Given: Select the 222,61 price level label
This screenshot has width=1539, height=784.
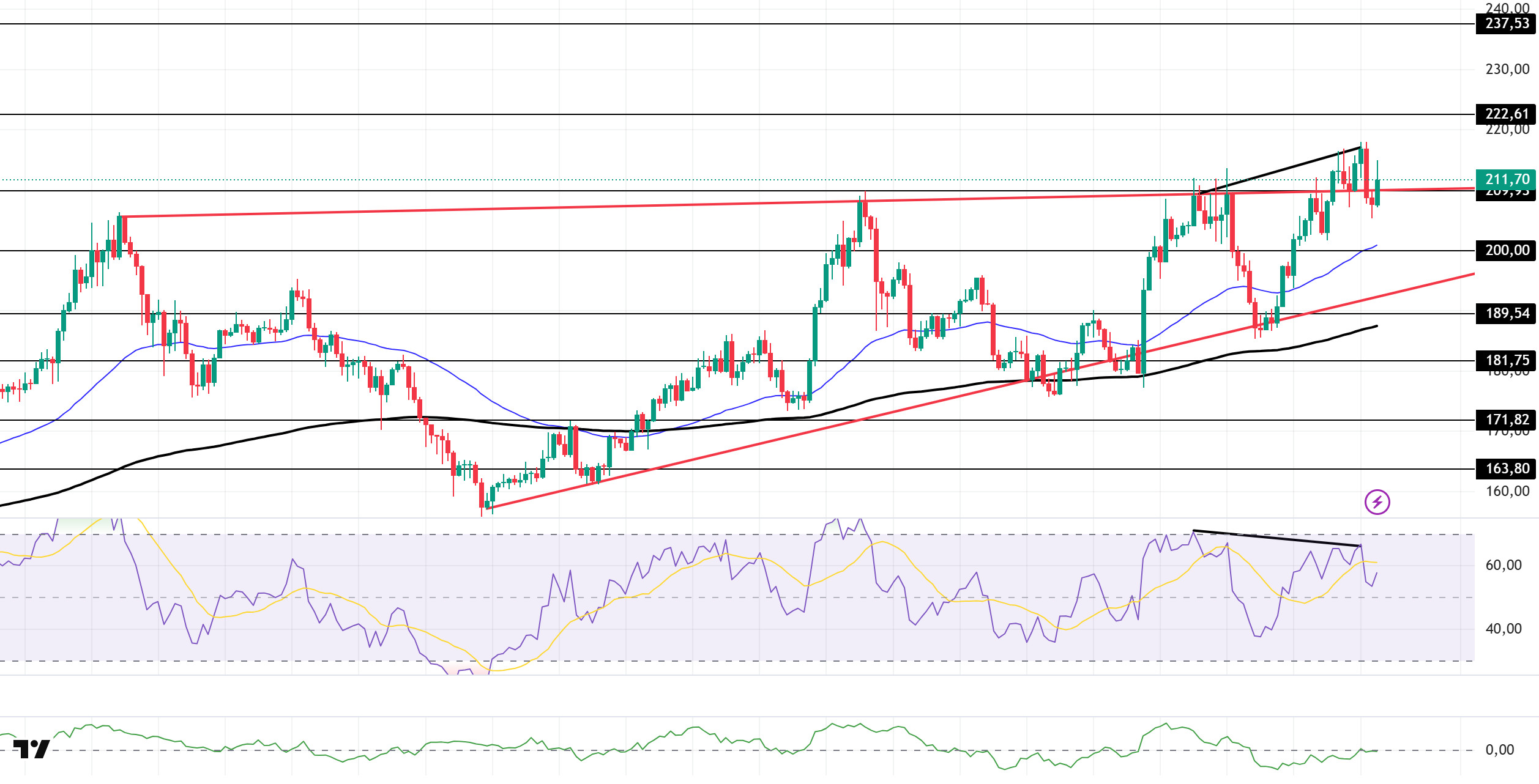Looking at the screenshot, I should pos(1506,114).
